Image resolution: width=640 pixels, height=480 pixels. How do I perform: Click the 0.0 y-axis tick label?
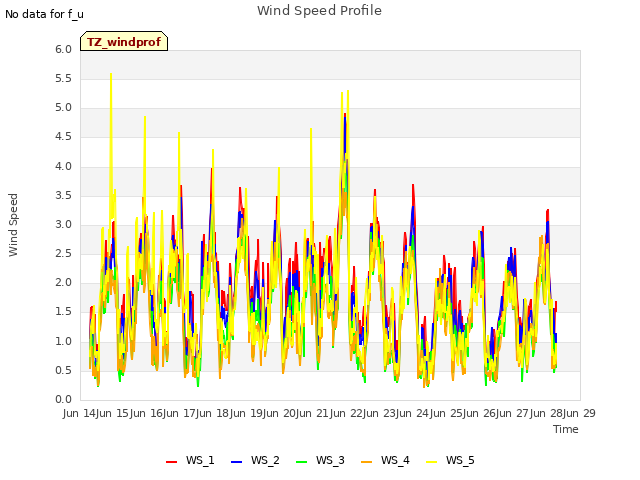tap(63, 399)
